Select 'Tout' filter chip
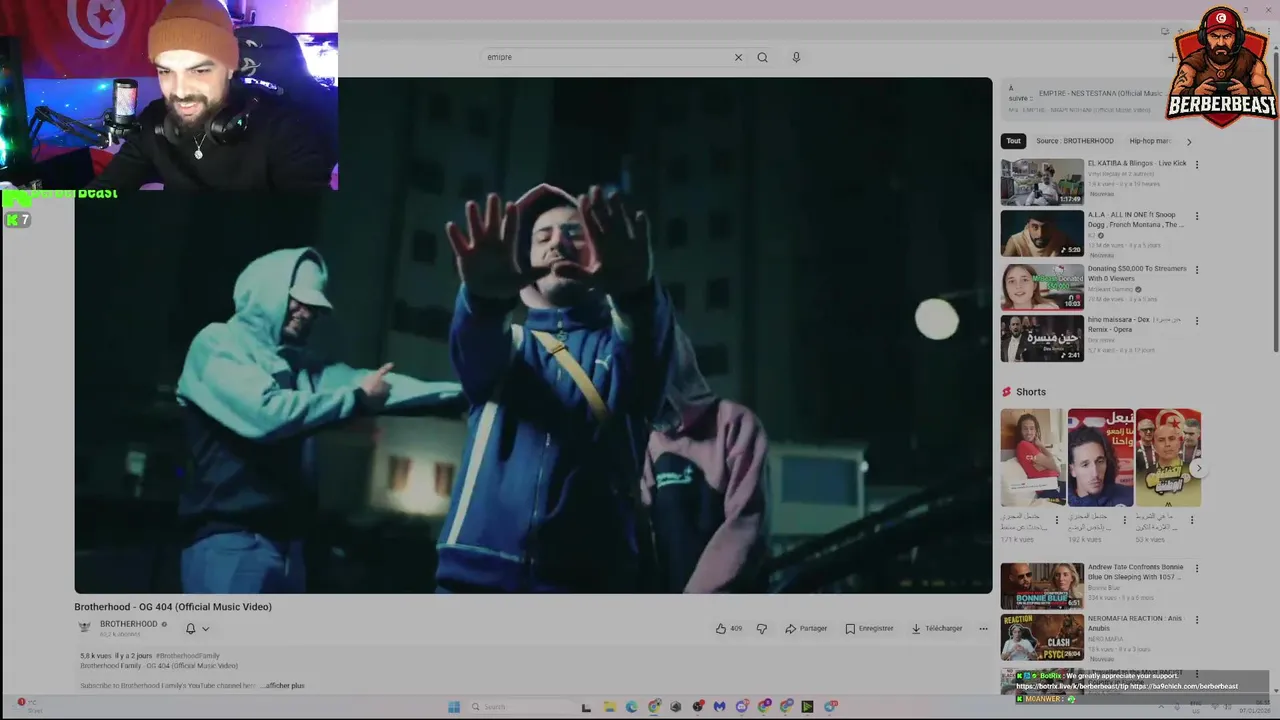The image size is (1280, 720). (1014, 141)
